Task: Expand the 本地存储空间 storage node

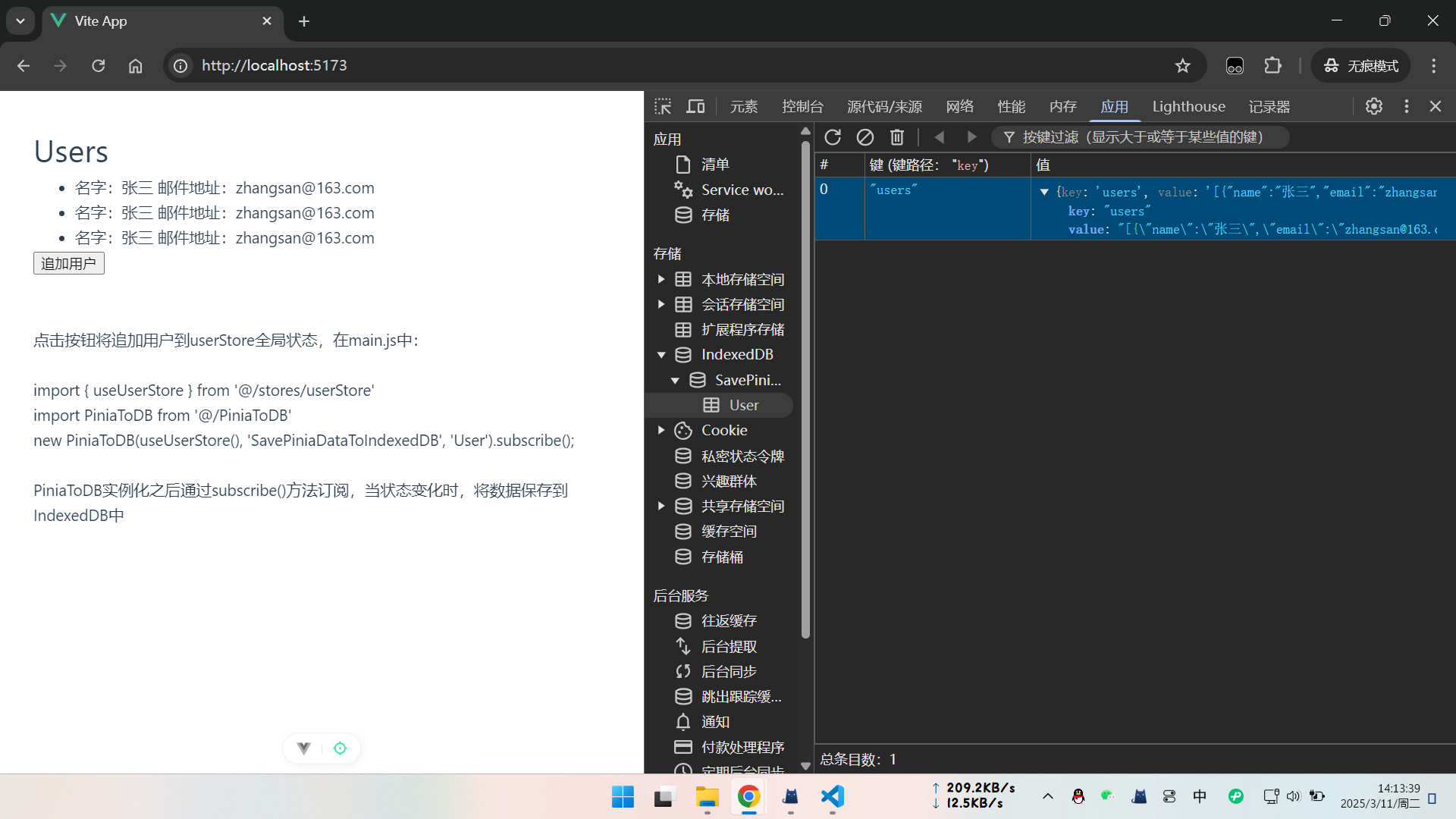Action: pyautogui.click(x=661, y=279)
